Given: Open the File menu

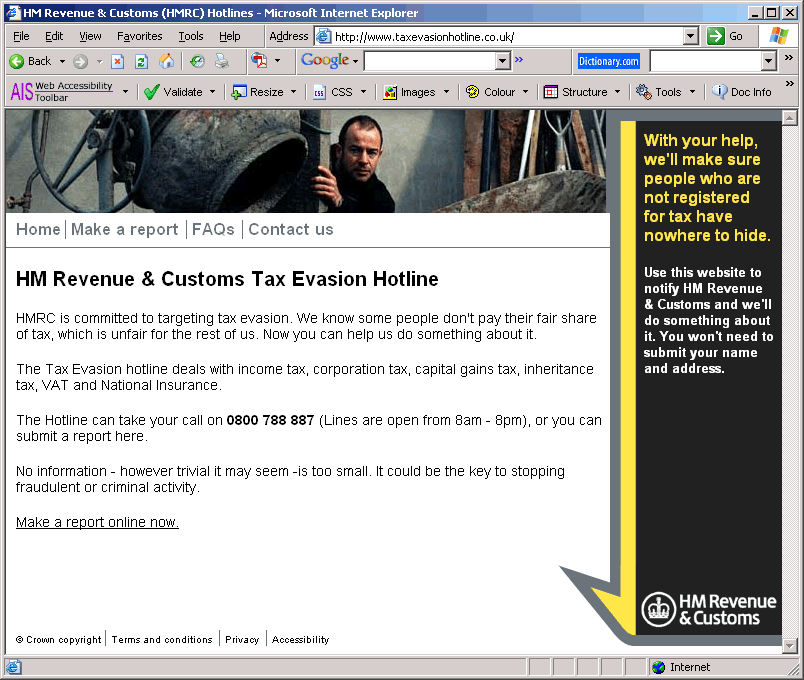Looking at the screenshot, I should click(21, 36).
